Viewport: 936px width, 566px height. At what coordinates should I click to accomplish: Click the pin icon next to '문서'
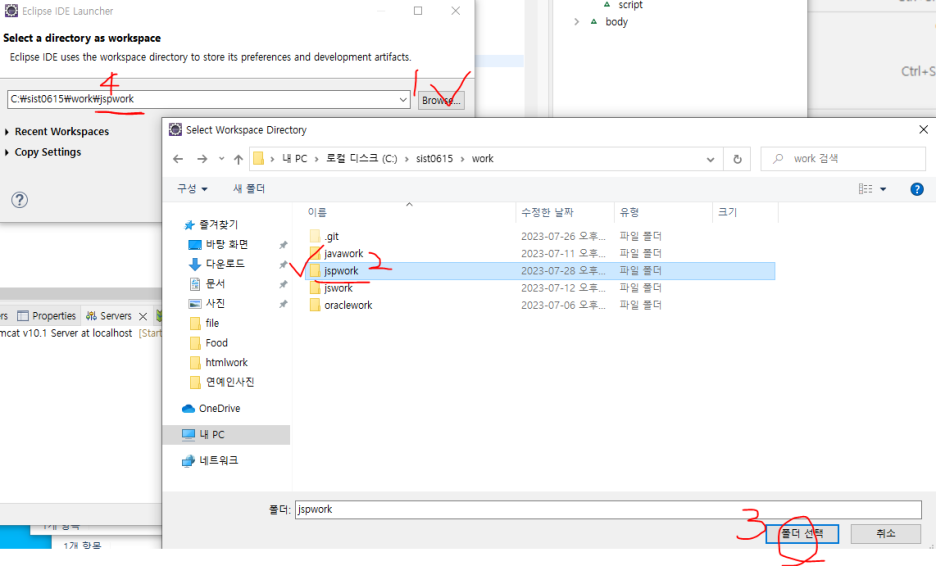[x=283, y=284]
